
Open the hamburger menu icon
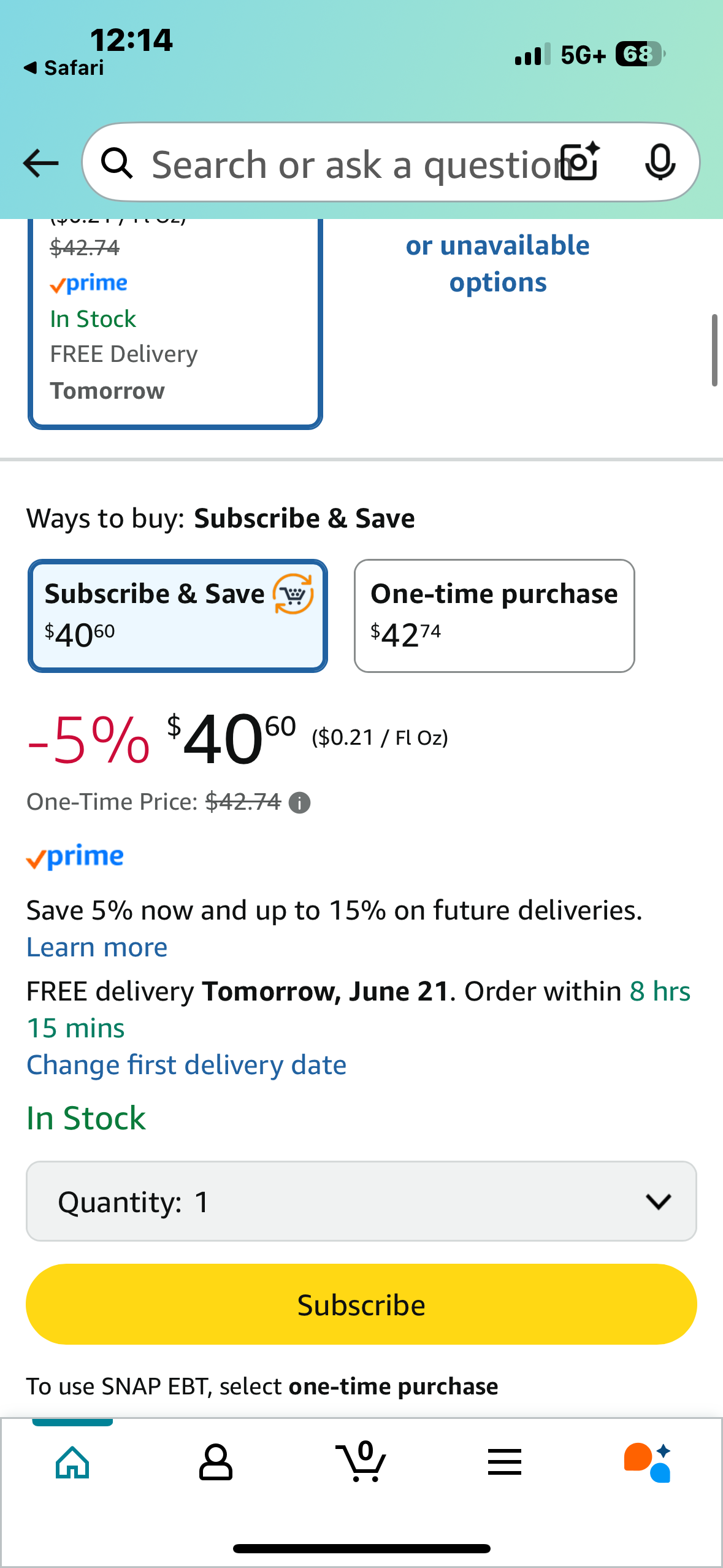505,1462
